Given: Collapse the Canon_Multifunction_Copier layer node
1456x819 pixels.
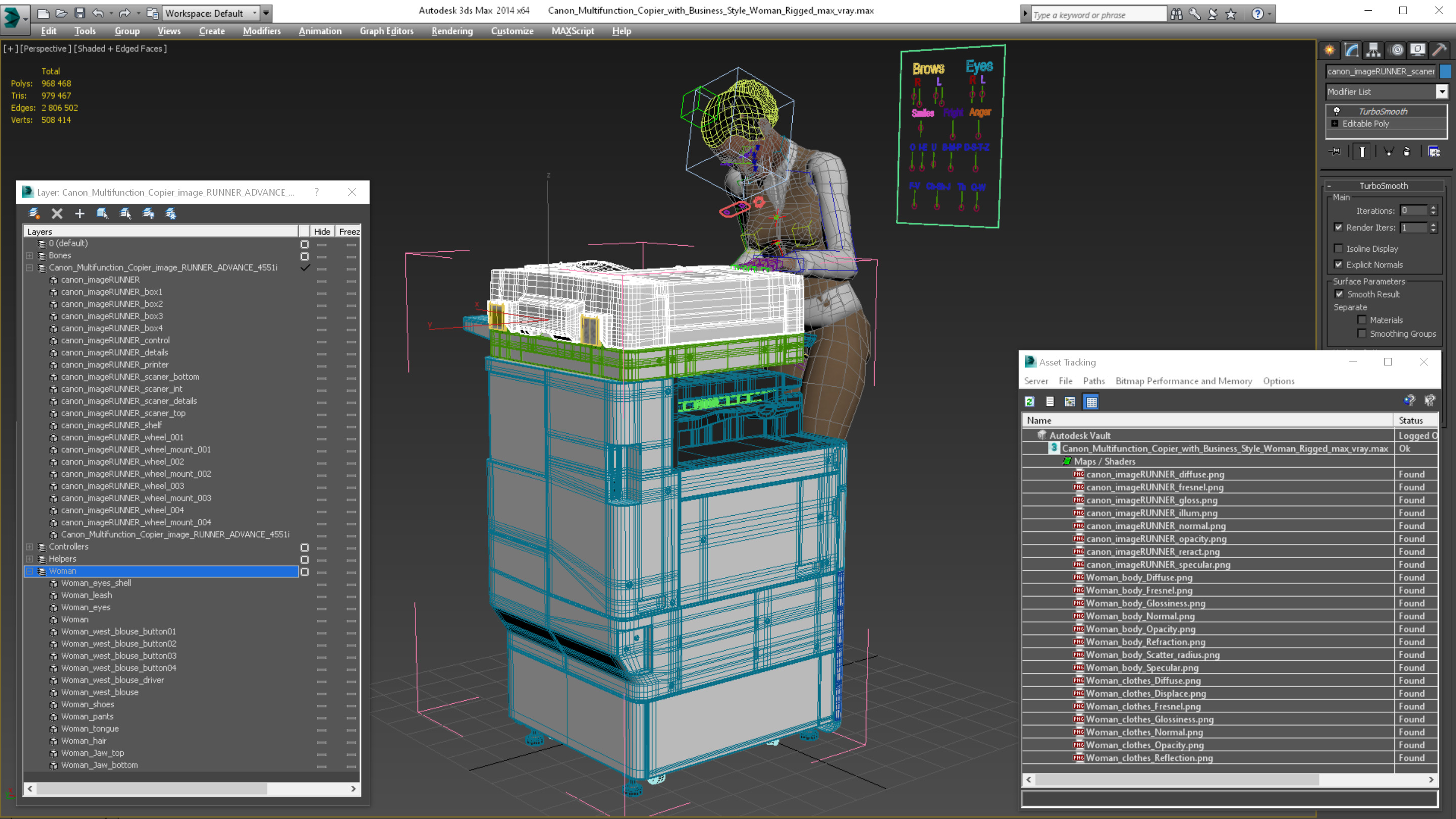Looking at the screenshot, I should (29, 268).
